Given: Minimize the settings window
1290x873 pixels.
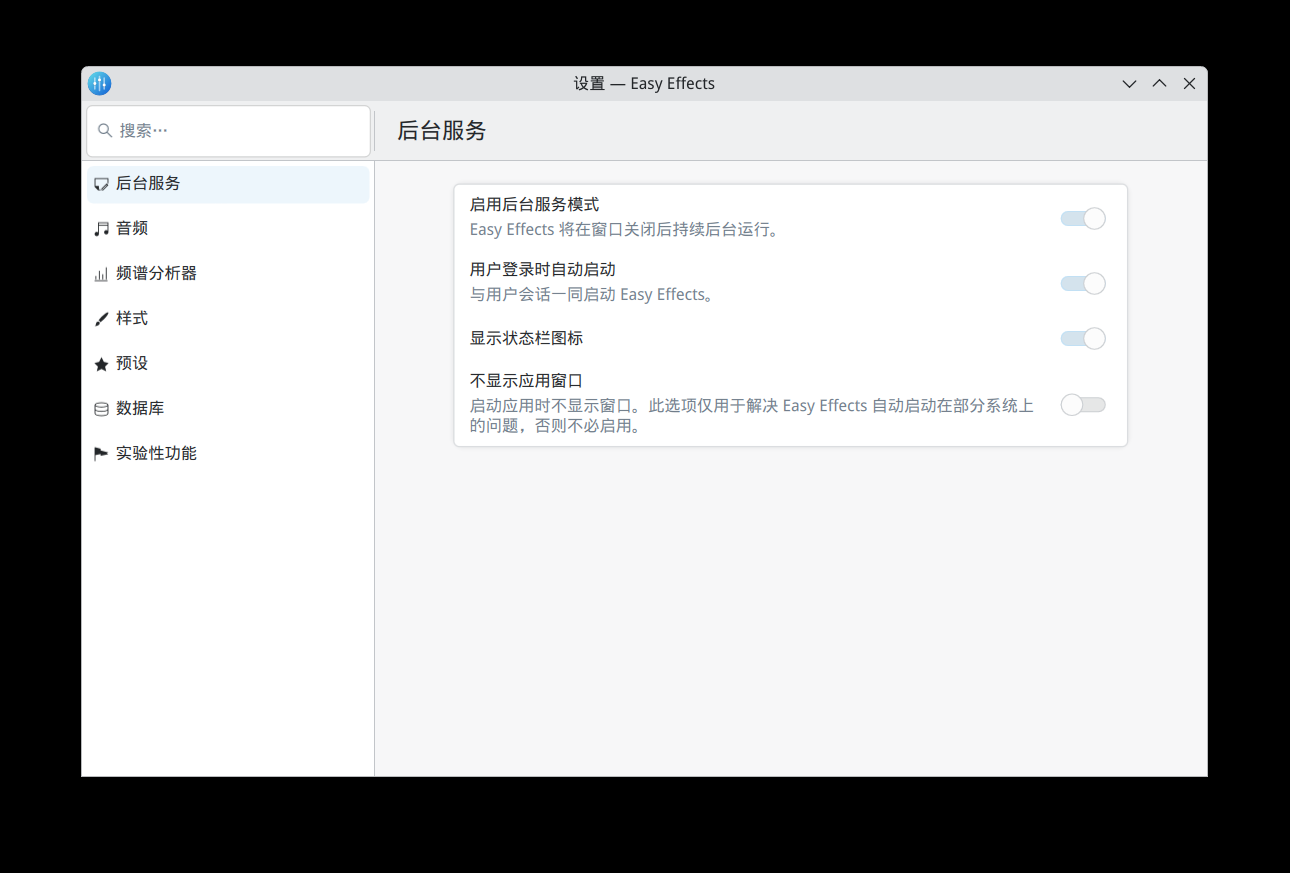Looking at the screenshot, I should [x=1129, y=84].
